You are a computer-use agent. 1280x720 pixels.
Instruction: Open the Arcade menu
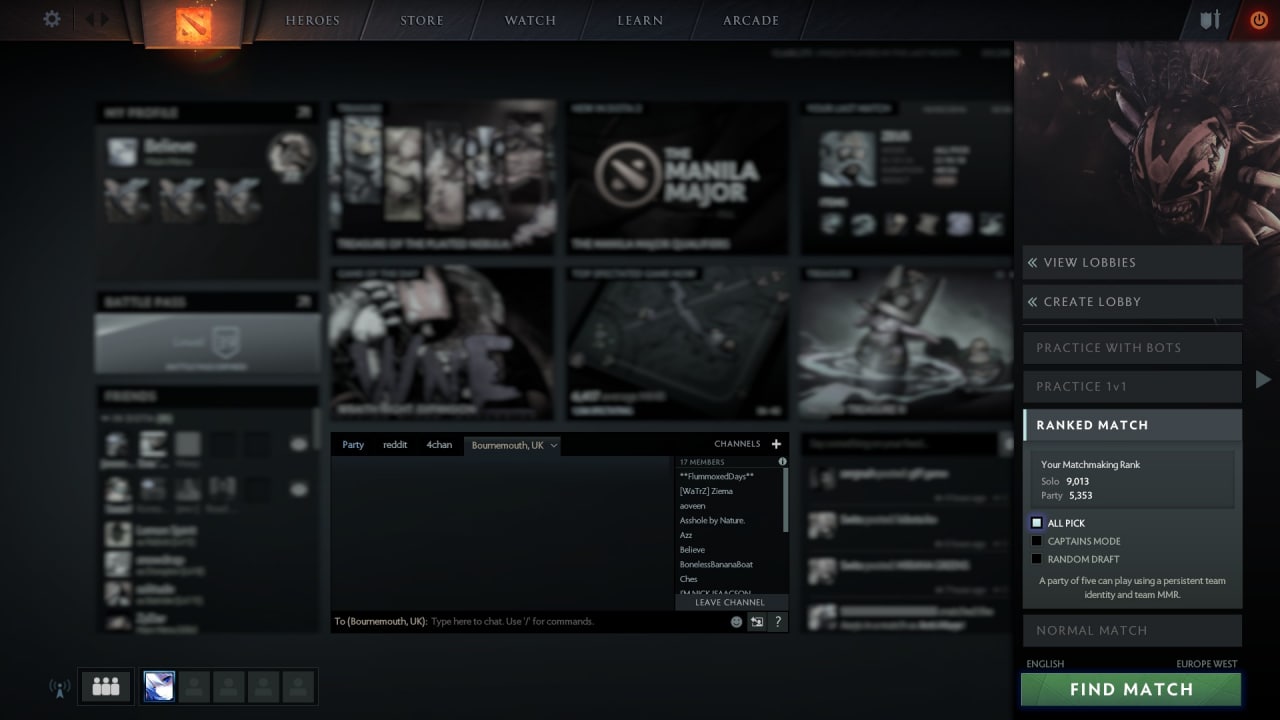click(x=751, y=20)
